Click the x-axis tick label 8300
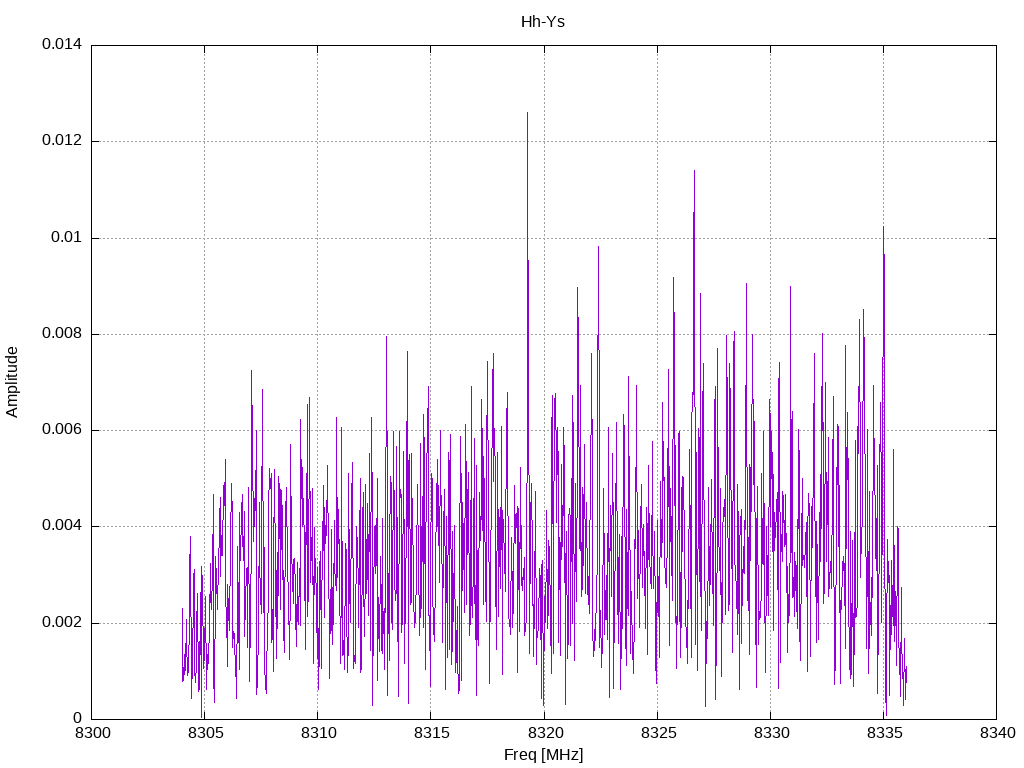Screen dimensions: 1024x768 coord(92,733)
